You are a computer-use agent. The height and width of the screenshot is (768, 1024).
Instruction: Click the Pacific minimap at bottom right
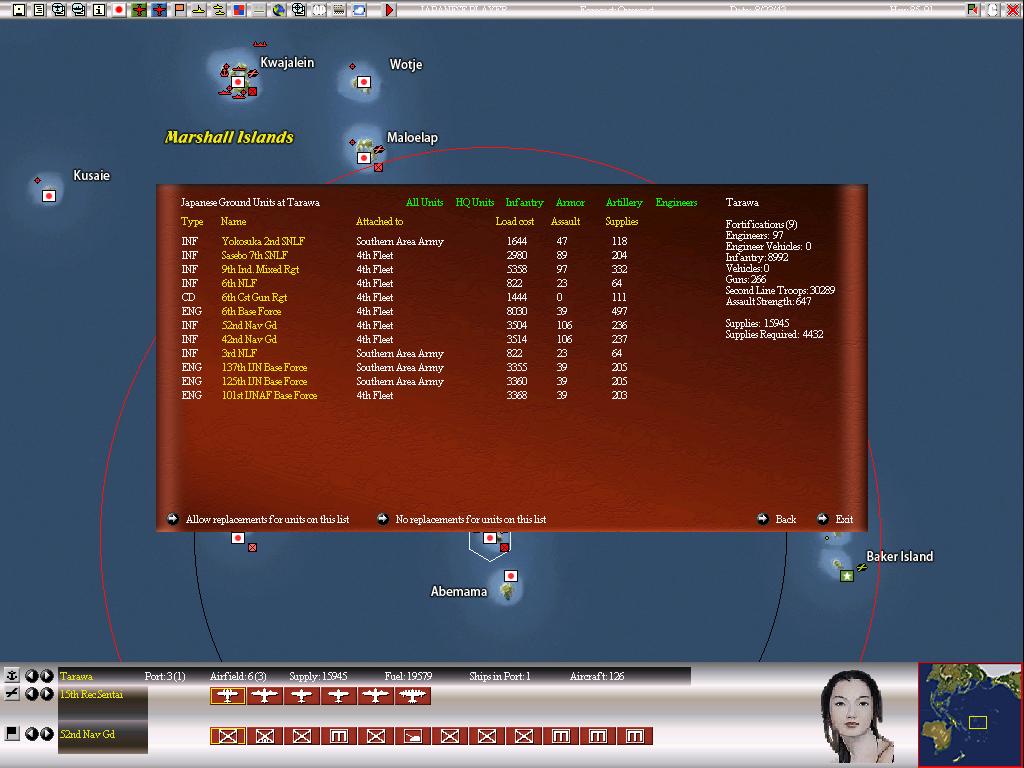click(970, 714)
